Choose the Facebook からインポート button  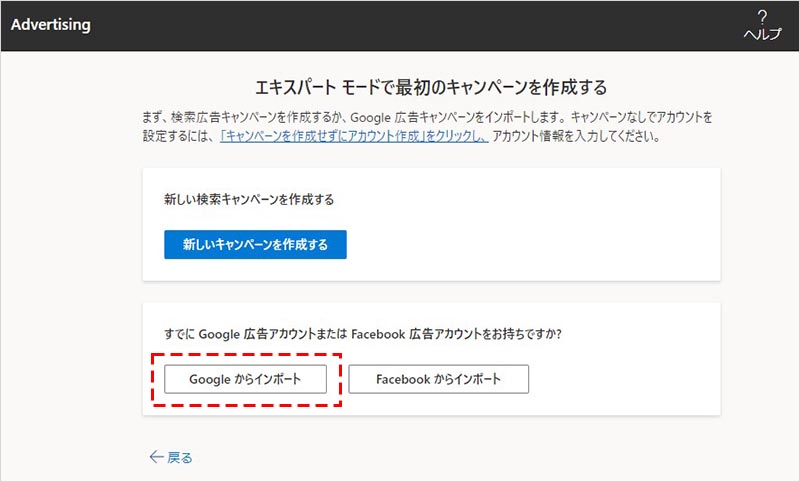click(438, 379)
